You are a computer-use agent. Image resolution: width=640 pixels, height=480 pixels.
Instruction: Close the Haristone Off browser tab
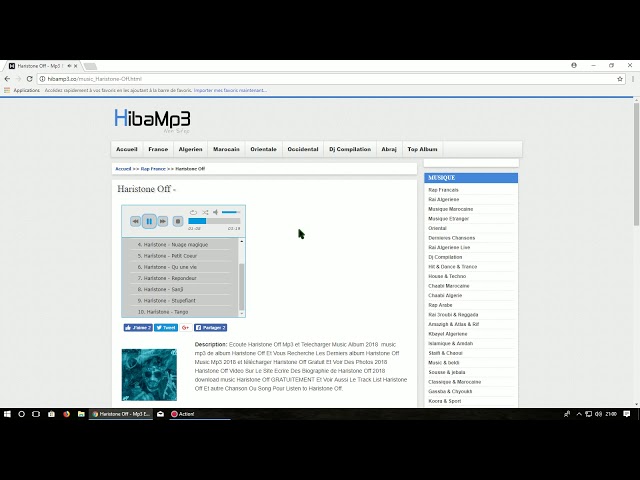tap(76, 66)
